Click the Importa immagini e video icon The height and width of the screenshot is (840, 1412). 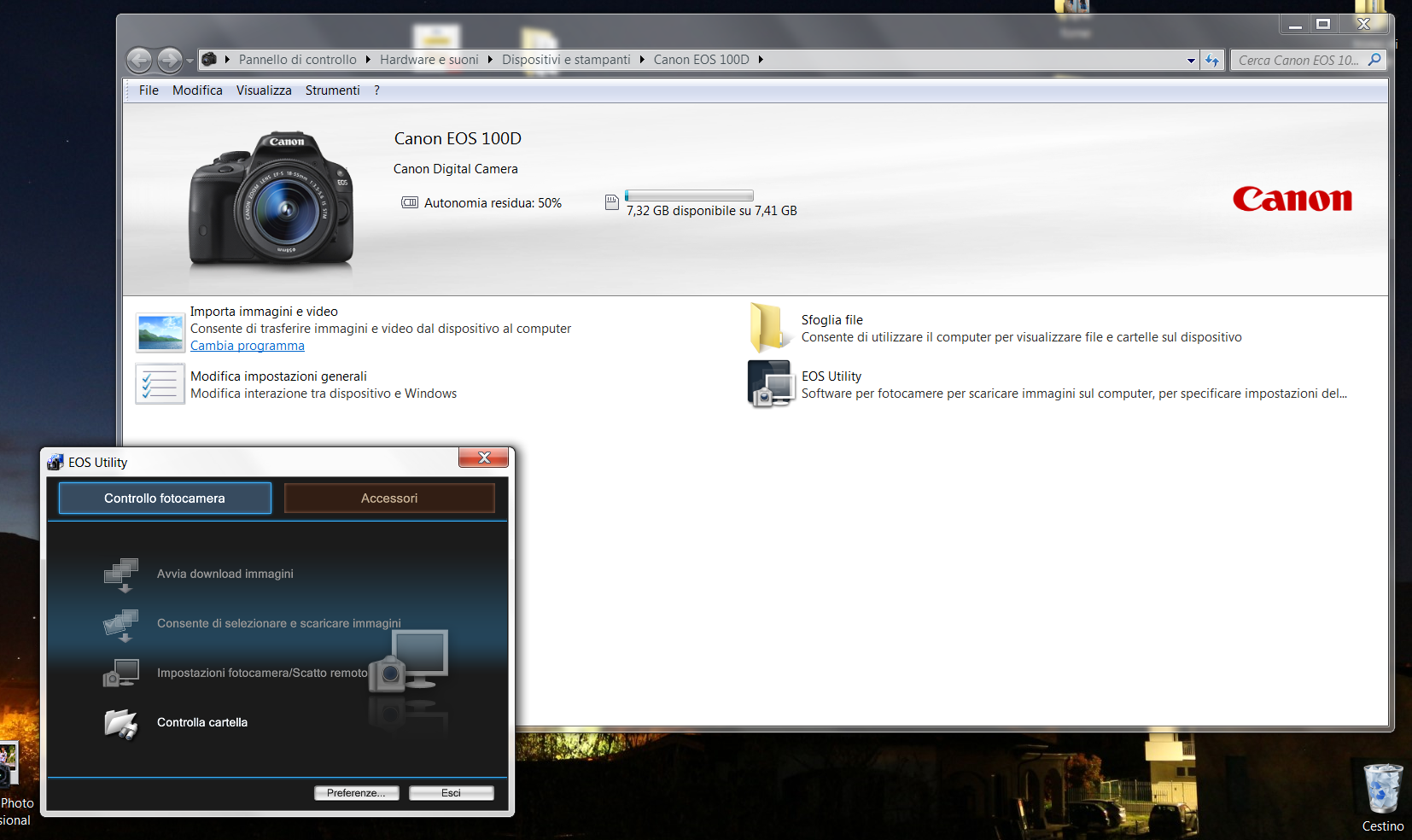pyautogui.click(x=160, y=332)
